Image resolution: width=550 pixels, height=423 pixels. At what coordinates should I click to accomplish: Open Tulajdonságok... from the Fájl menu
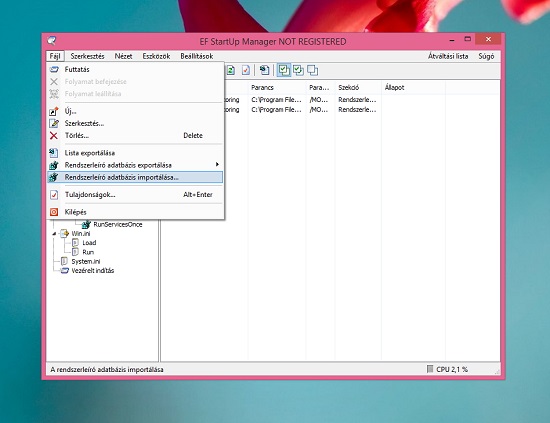pos(135,195)
